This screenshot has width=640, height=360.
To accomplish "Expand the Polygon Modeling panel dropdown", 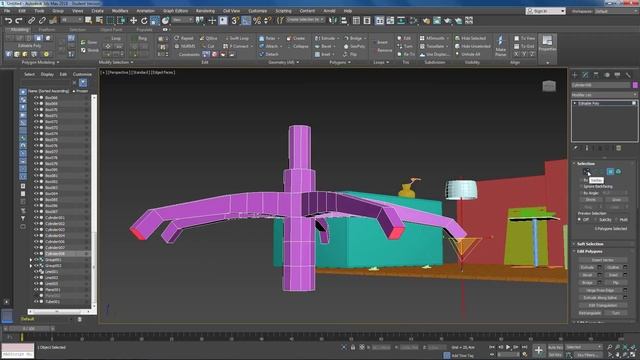I will (x=40, y=62).
